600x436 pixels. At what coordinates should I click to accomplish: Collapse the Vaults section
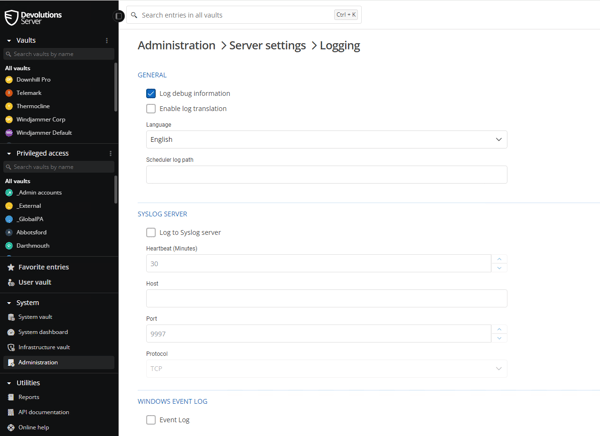tap(9, 41)
